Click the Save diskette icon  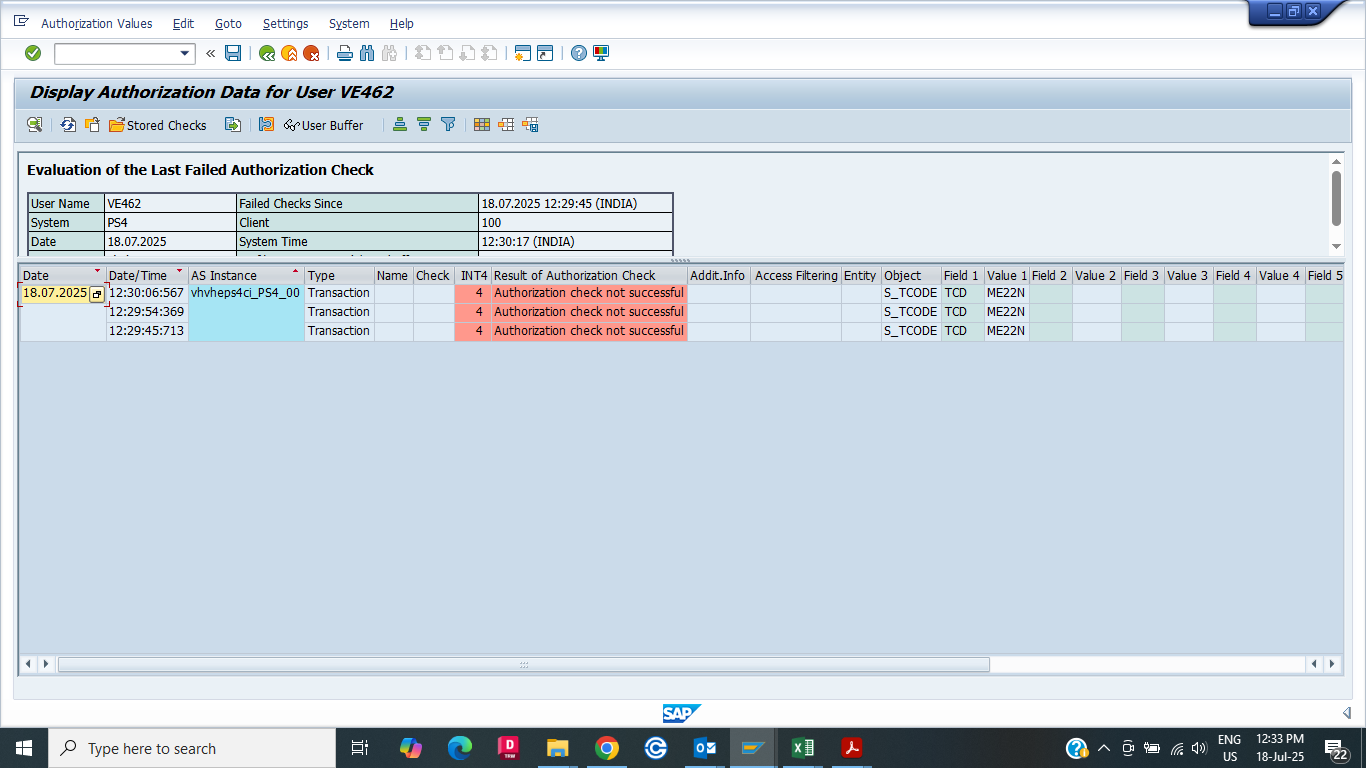[x=233, y=53]
